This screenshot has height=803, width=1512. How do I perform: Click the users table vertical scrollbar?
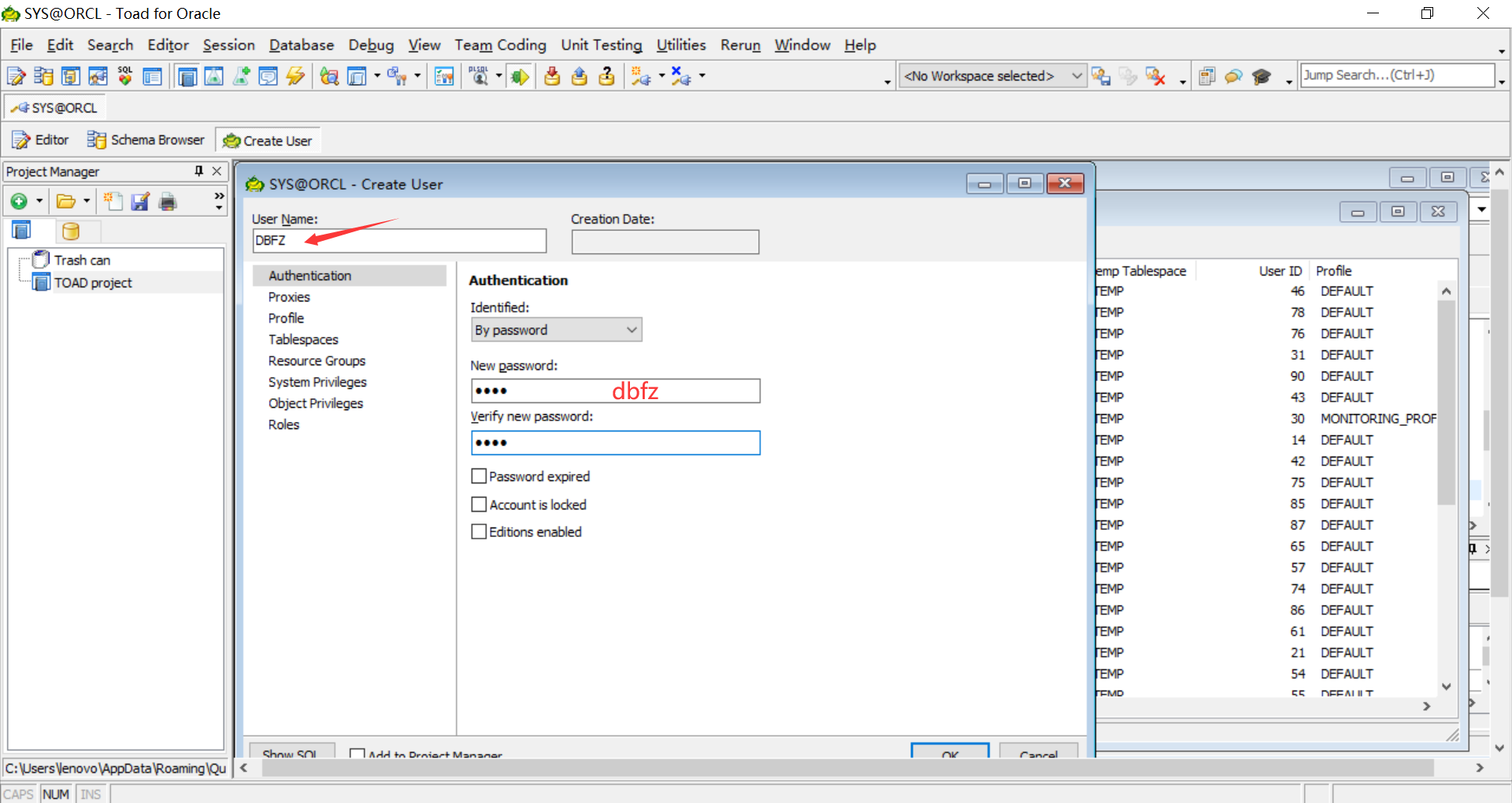[1446, 402]
